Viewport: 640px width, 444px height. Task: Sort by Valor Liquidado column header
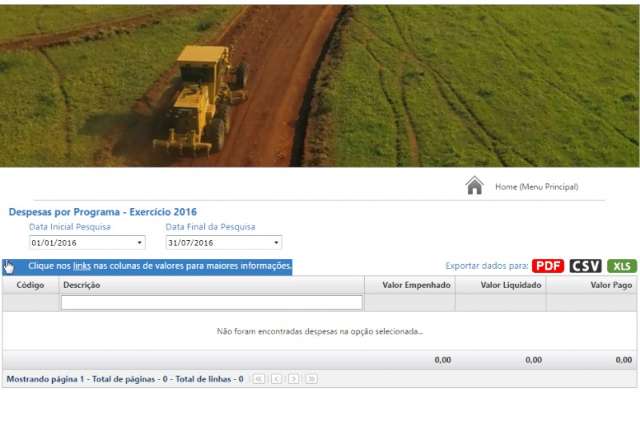(x=500, y=285)
